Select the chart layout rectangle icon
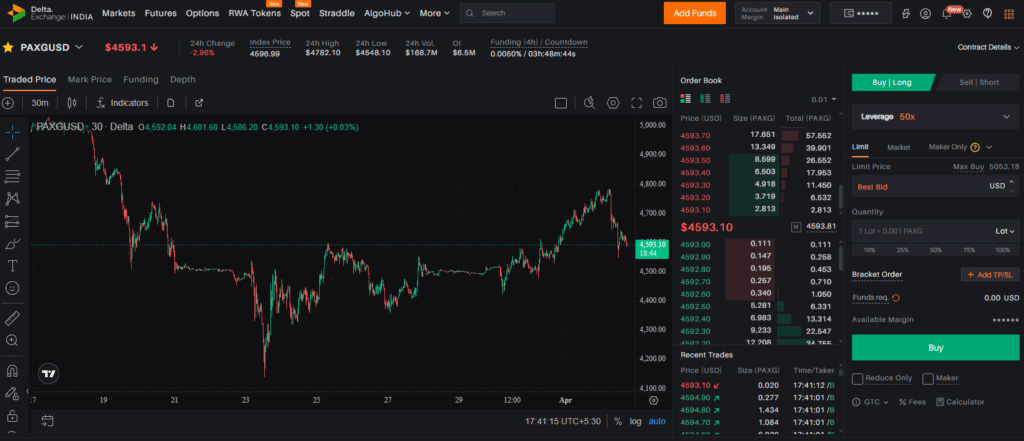1024x441 pixels. click(560, 103)
